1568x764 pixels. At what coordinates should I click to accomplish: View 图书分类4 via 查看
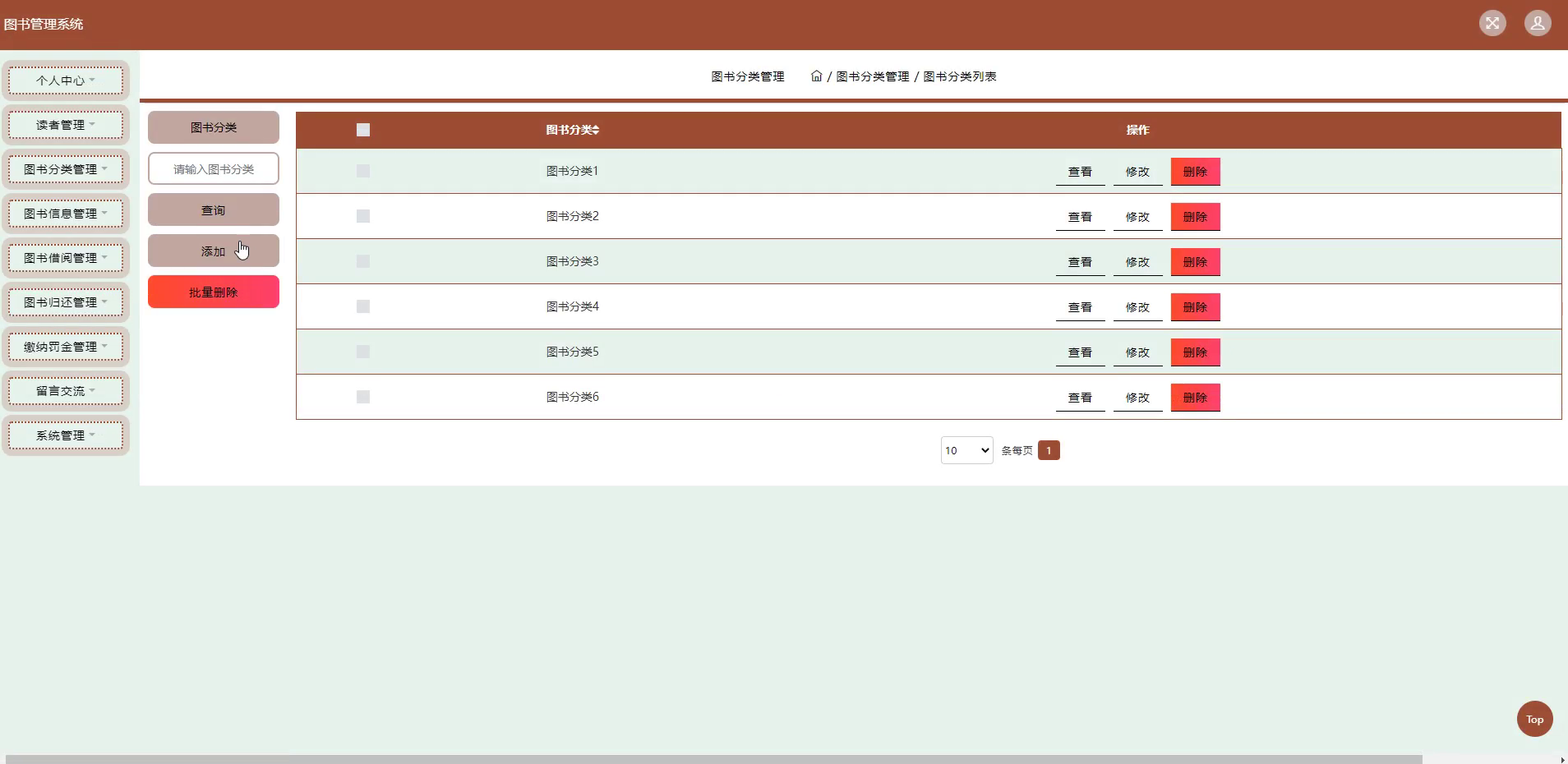coord(1080,307)
